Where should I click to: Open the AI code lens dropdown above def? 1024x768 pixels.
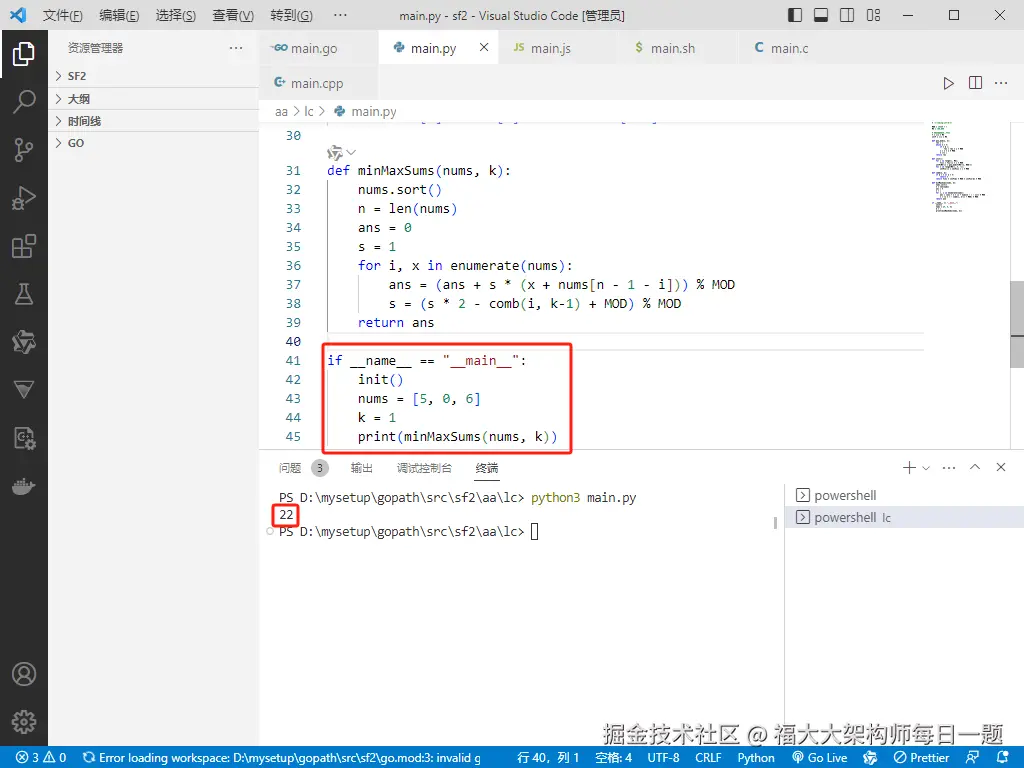(x=341, y=153)
